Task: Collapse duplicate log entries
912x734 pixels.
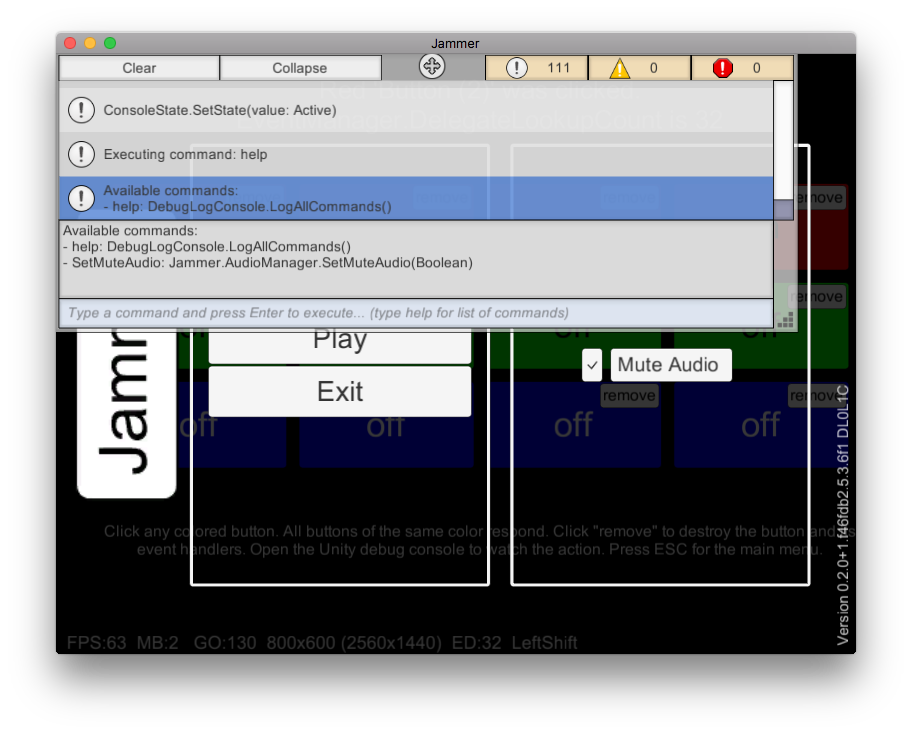Action: pyautogui.click(x=300, y=67)
